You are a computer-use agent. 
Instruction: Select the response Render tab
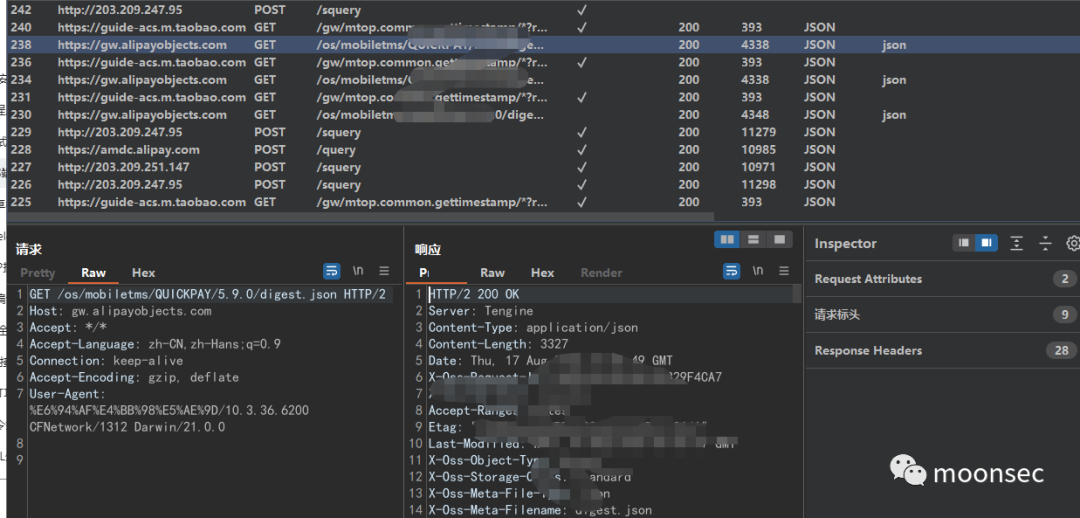pyautogui.click(x=601, y=273)
